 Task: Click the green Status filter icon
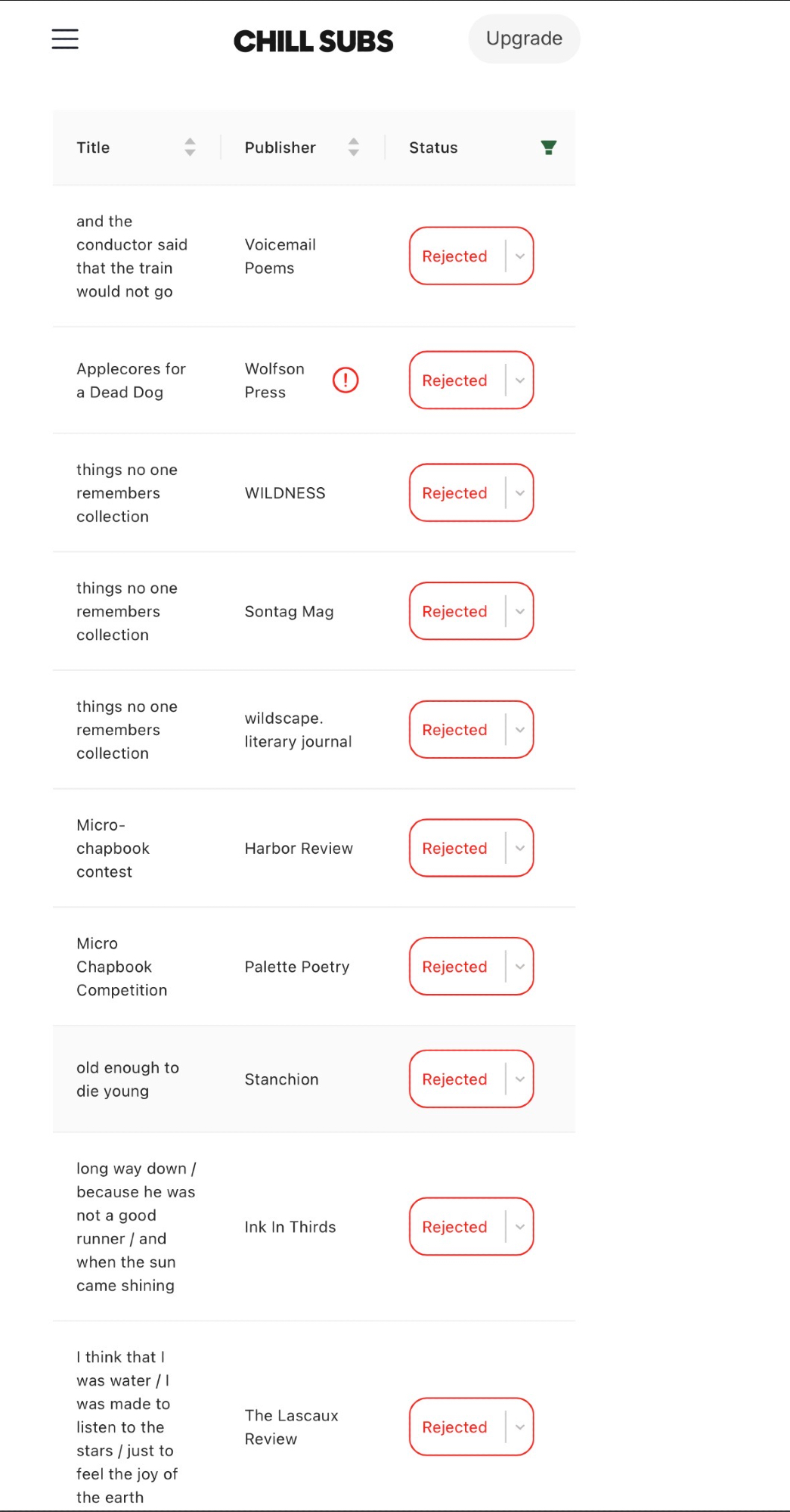(x=549, y=147)
